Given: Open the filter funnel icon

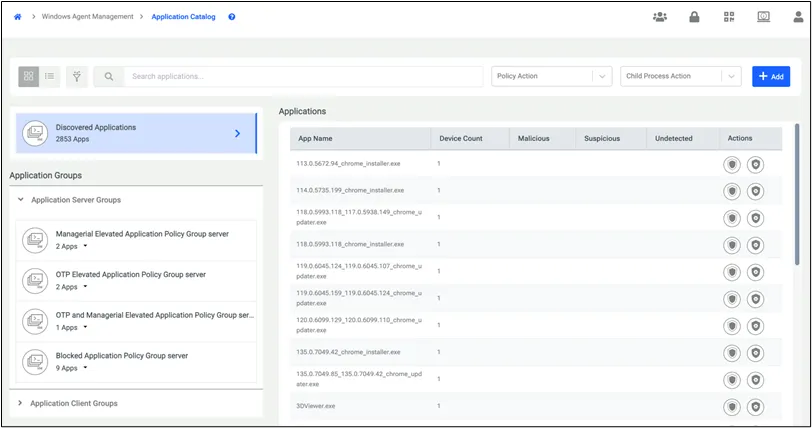Looking at the screenshot, I should tap(77, 76).
